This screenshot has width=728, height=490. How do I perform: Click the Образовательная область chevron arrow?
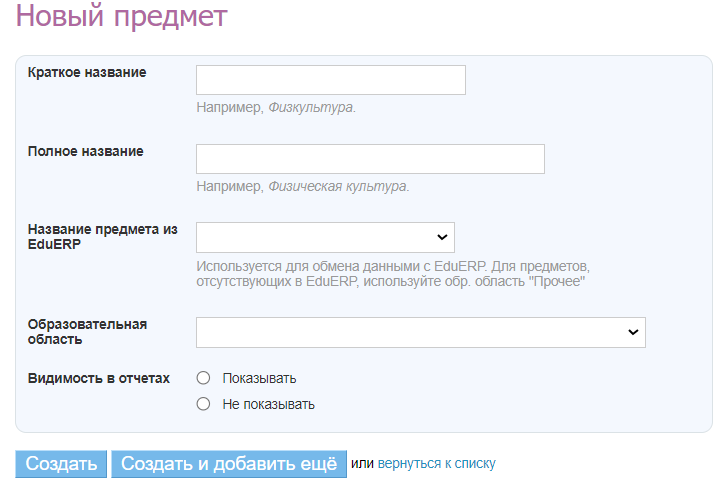click(x=632, y=332)
